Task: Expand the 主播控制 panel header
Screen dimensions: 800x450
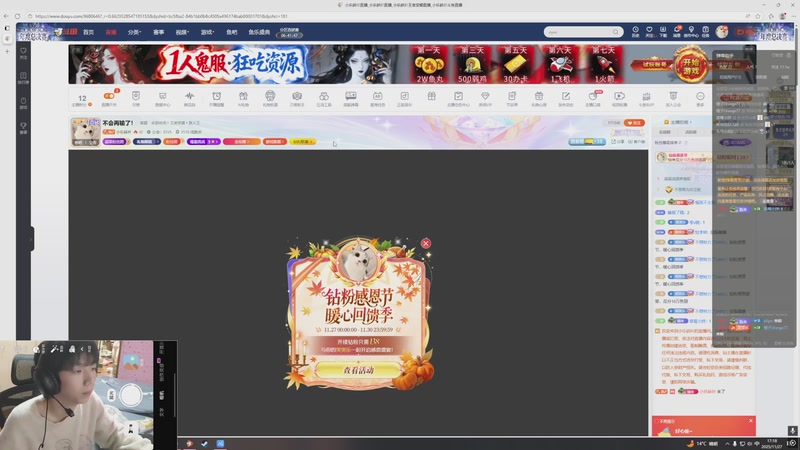Action: 680,122
